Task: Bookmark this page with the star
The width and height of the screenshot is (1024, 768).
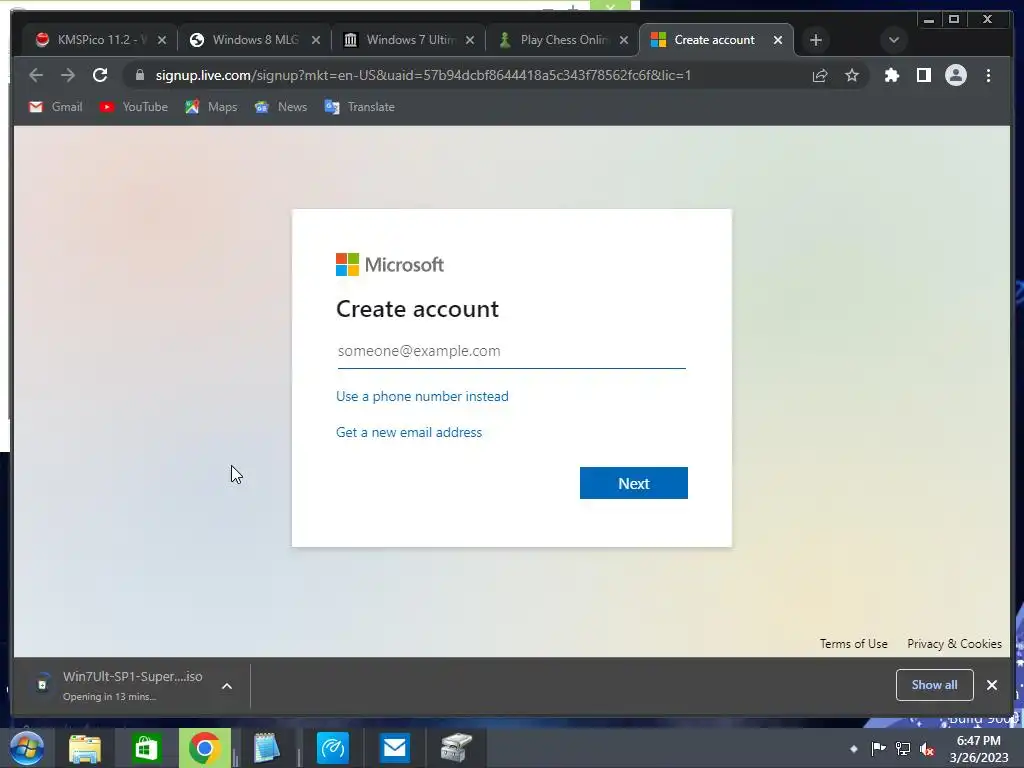Action: coord(852,75)
